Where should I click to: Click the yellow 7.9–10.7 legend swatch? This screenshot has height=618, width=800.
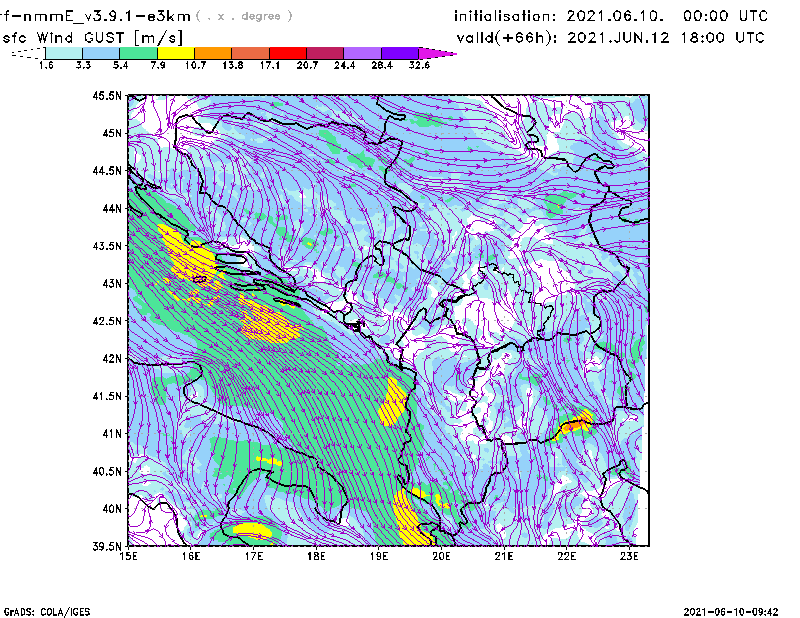[176, 53]
